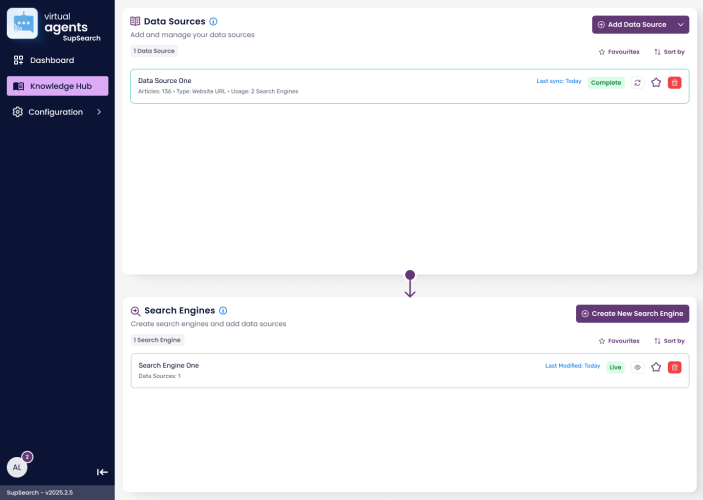Expand the Configuration menu chevron
The width and height of the screenshot is (703, 500).
[x=98, y=112]
